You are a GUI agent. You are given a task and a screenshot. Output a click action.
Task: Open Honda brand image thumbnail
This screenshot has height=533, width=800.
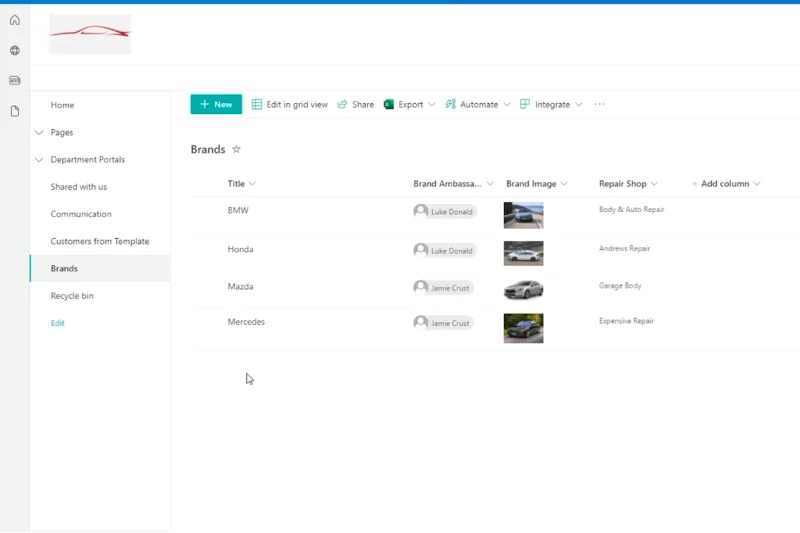click(x=523, y=253)
